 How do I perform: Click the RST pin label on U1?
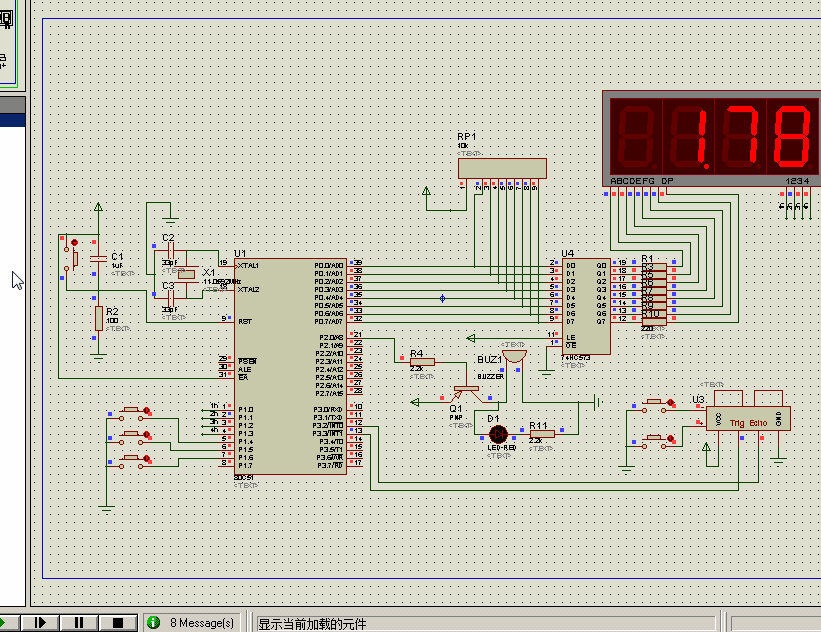[245, 321]
